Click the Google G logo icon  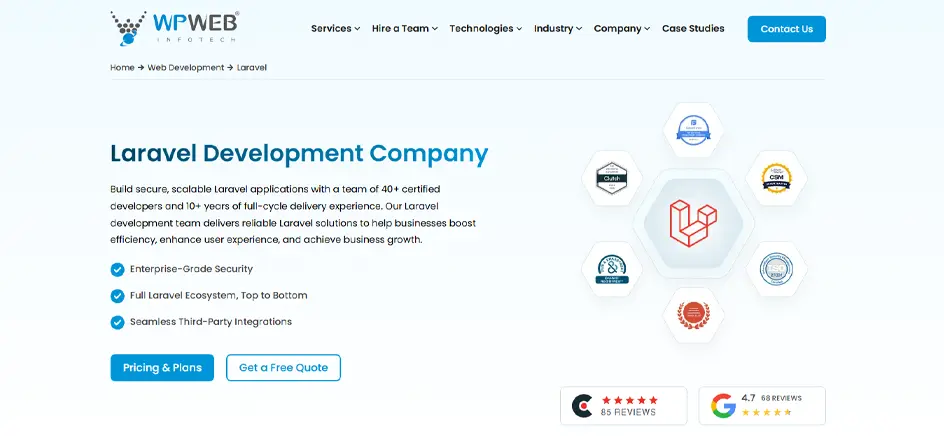[x=723, y=406]
